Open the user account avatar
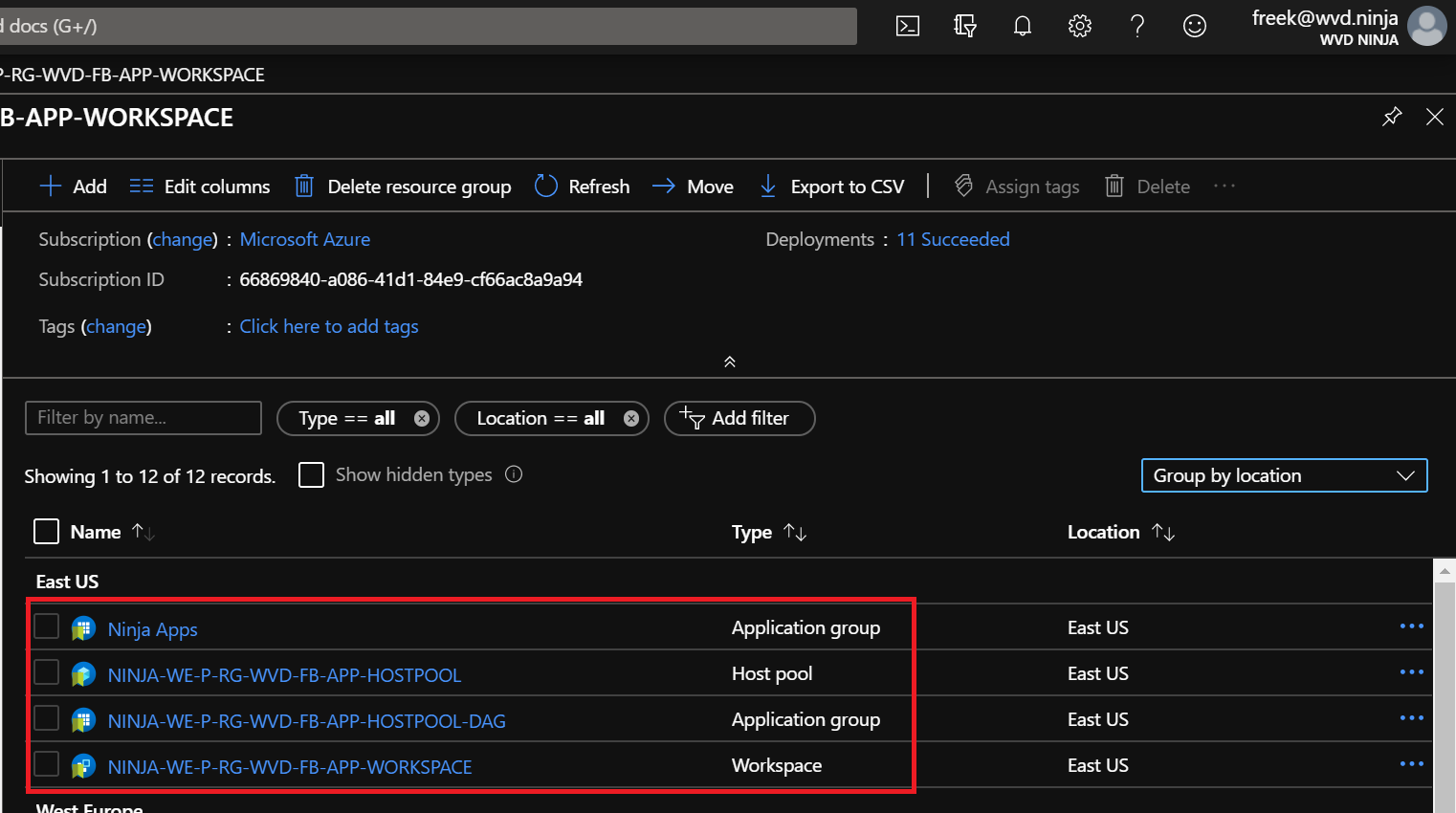This screenshot has height=813, width=1456. click(x=1427, y=26)
